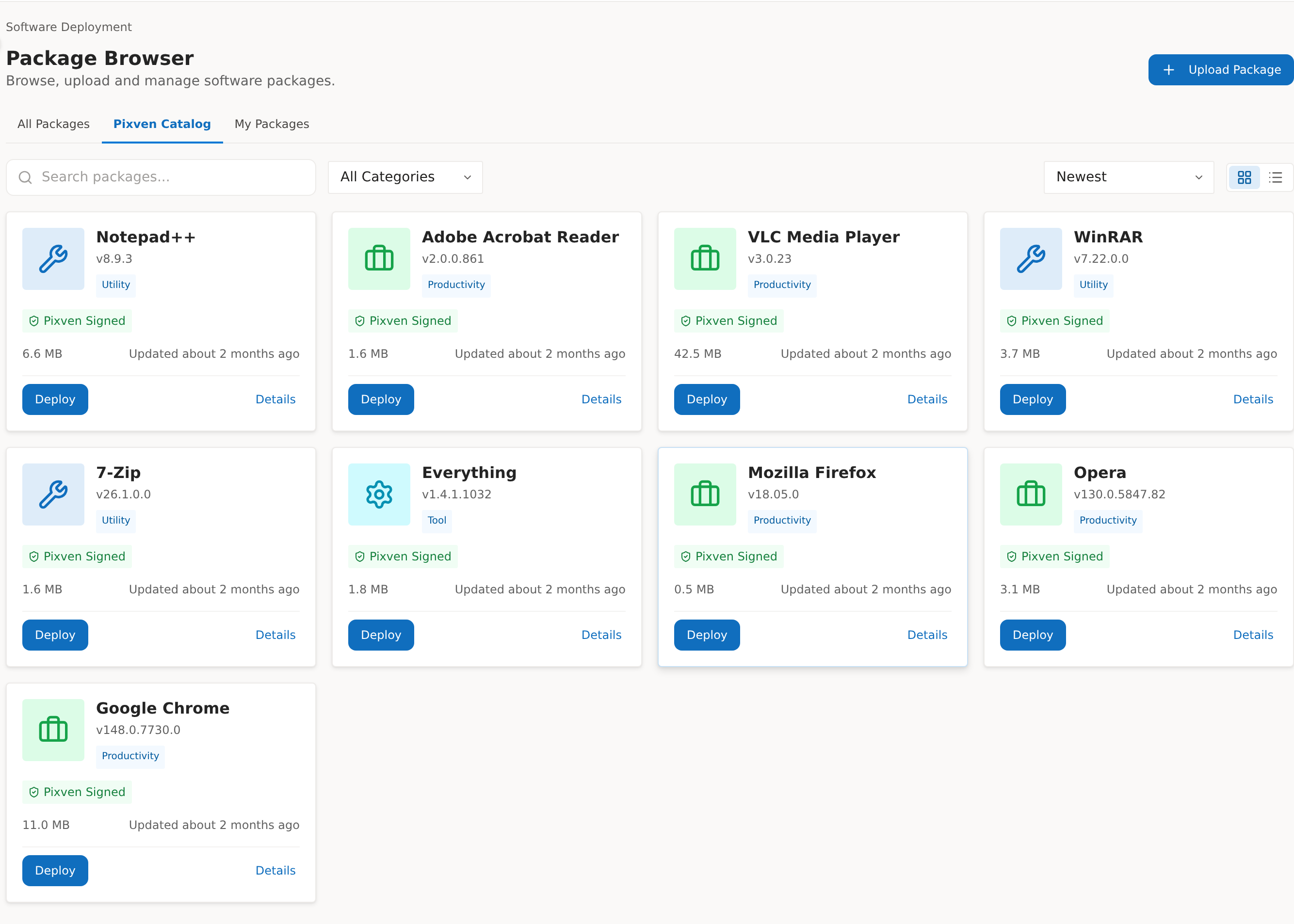Image resolution: width=1294 pixels, height=924 pixels.
Task: Click the Utility tag on WinRAR
Action: point(1094,285)
